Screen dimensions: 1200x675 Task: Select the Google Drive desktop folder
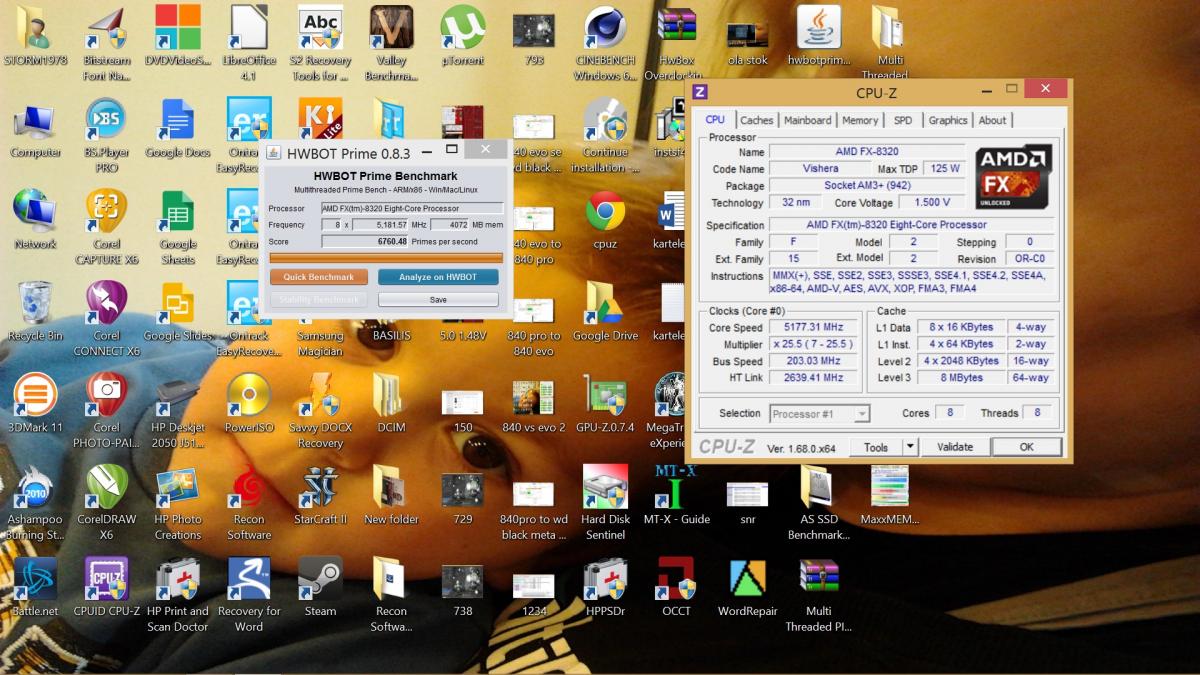605,312
